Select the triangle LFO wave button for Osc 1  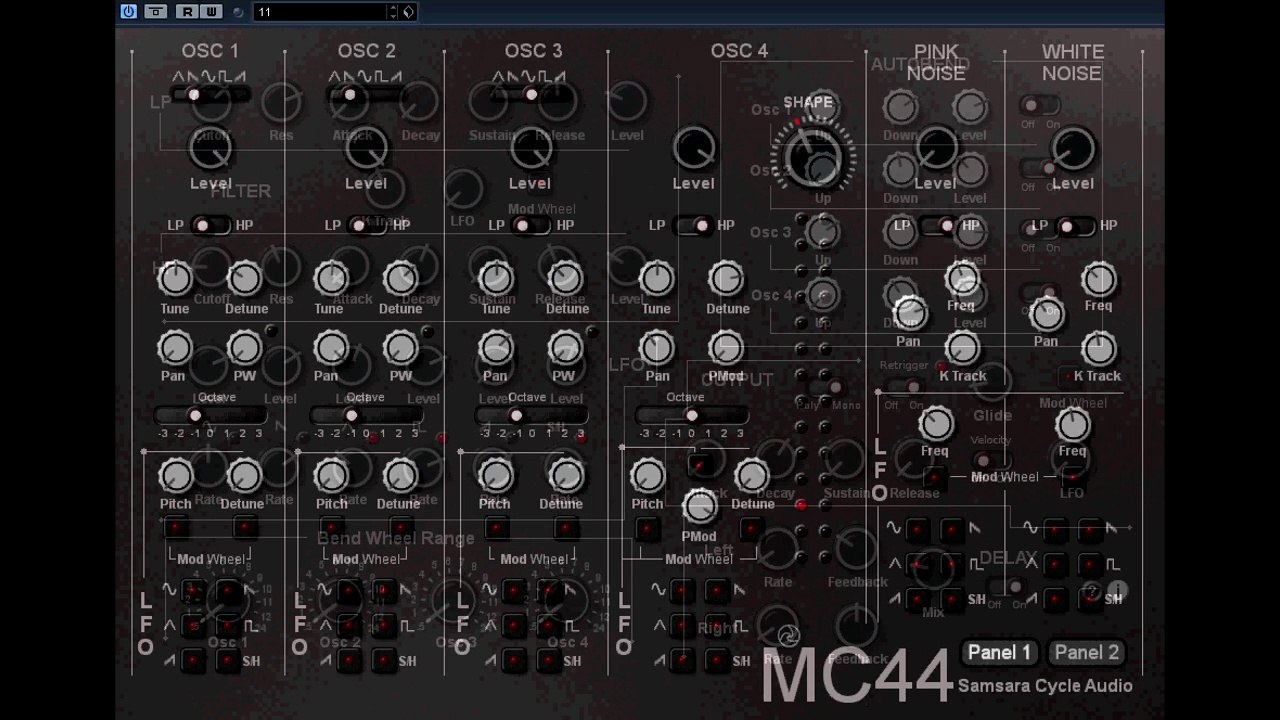coord(192,626)
